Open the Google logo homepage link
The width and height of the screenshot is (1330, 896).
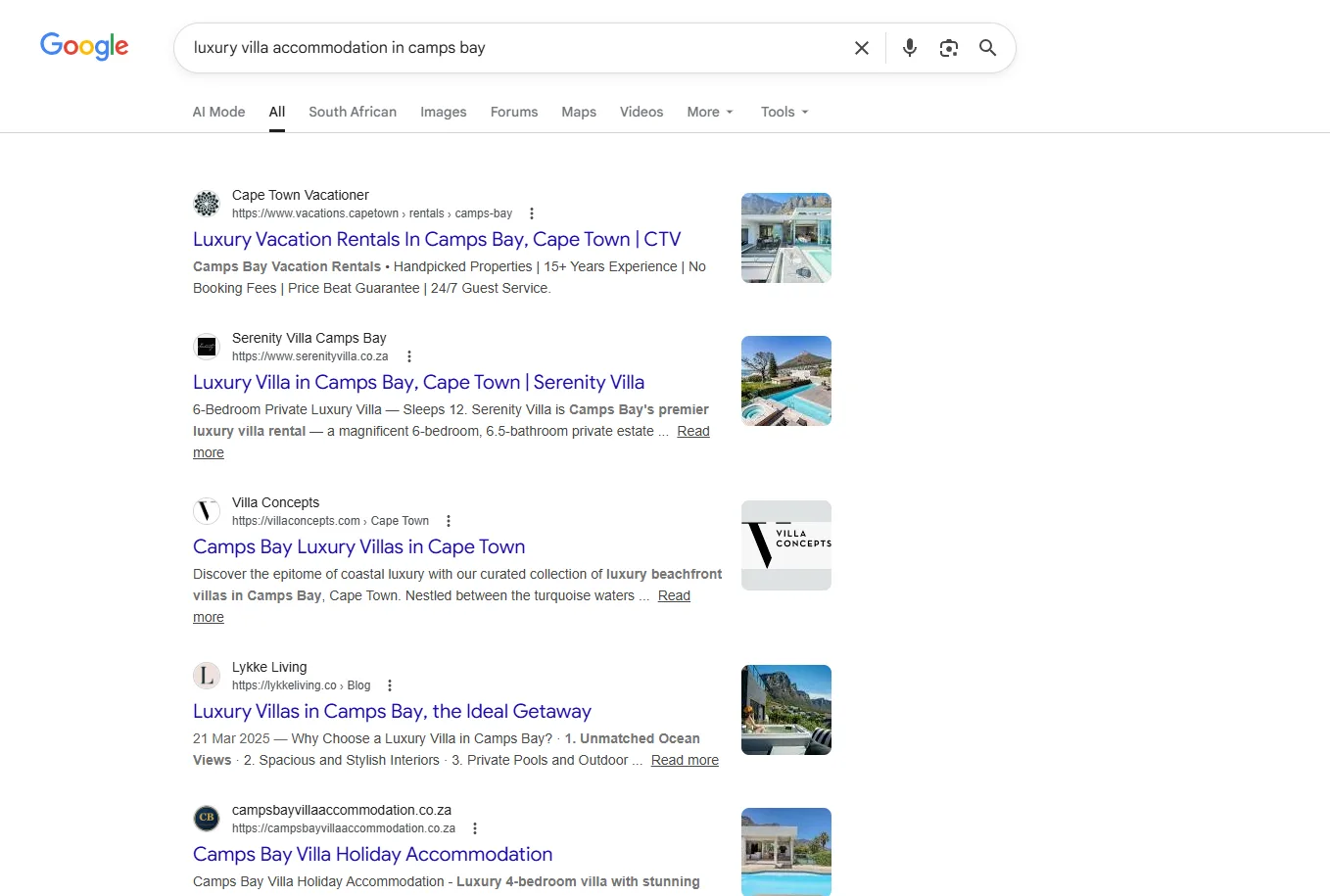84,46
